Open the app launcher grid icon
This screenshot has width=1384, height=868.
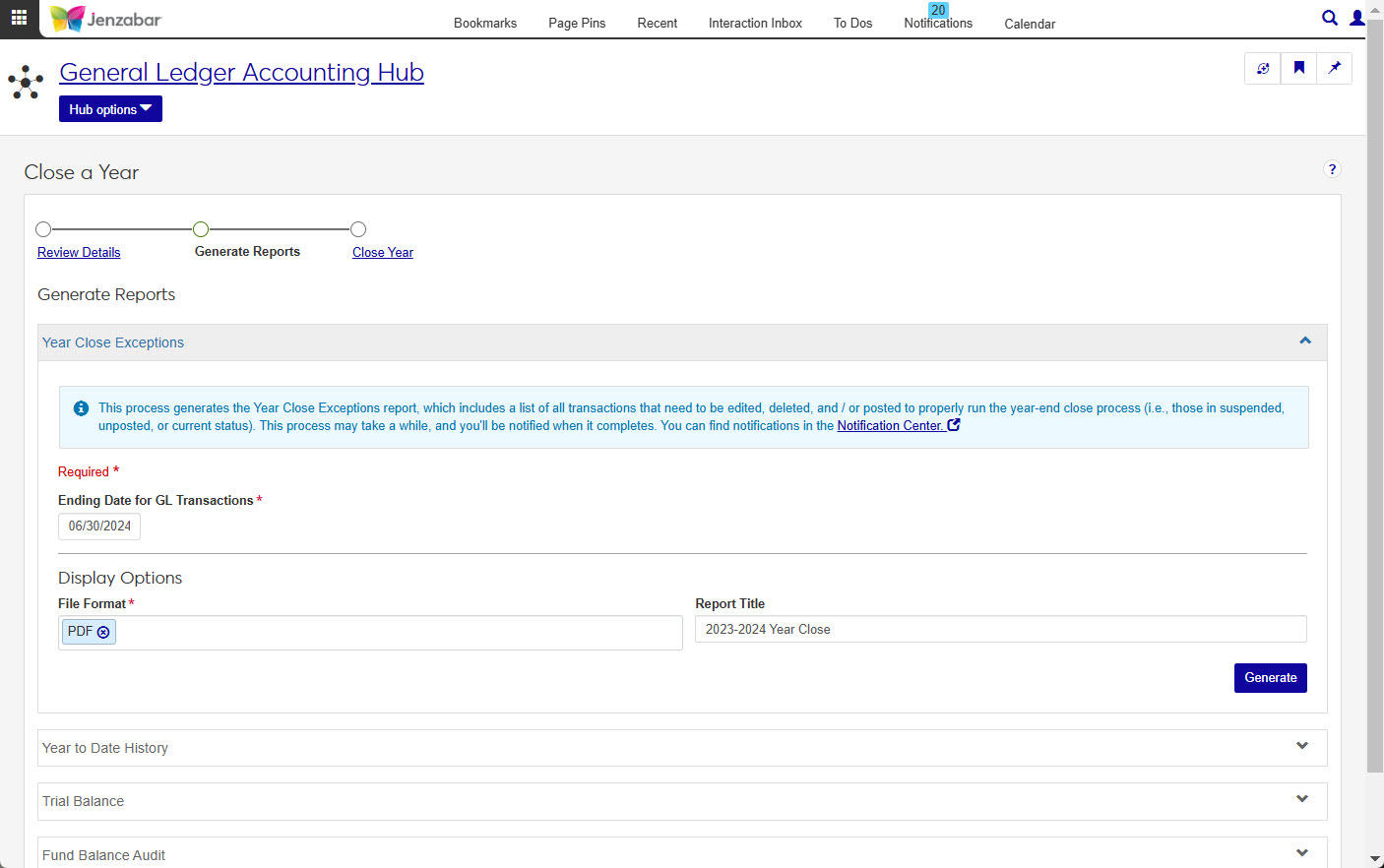coord(19,18)
